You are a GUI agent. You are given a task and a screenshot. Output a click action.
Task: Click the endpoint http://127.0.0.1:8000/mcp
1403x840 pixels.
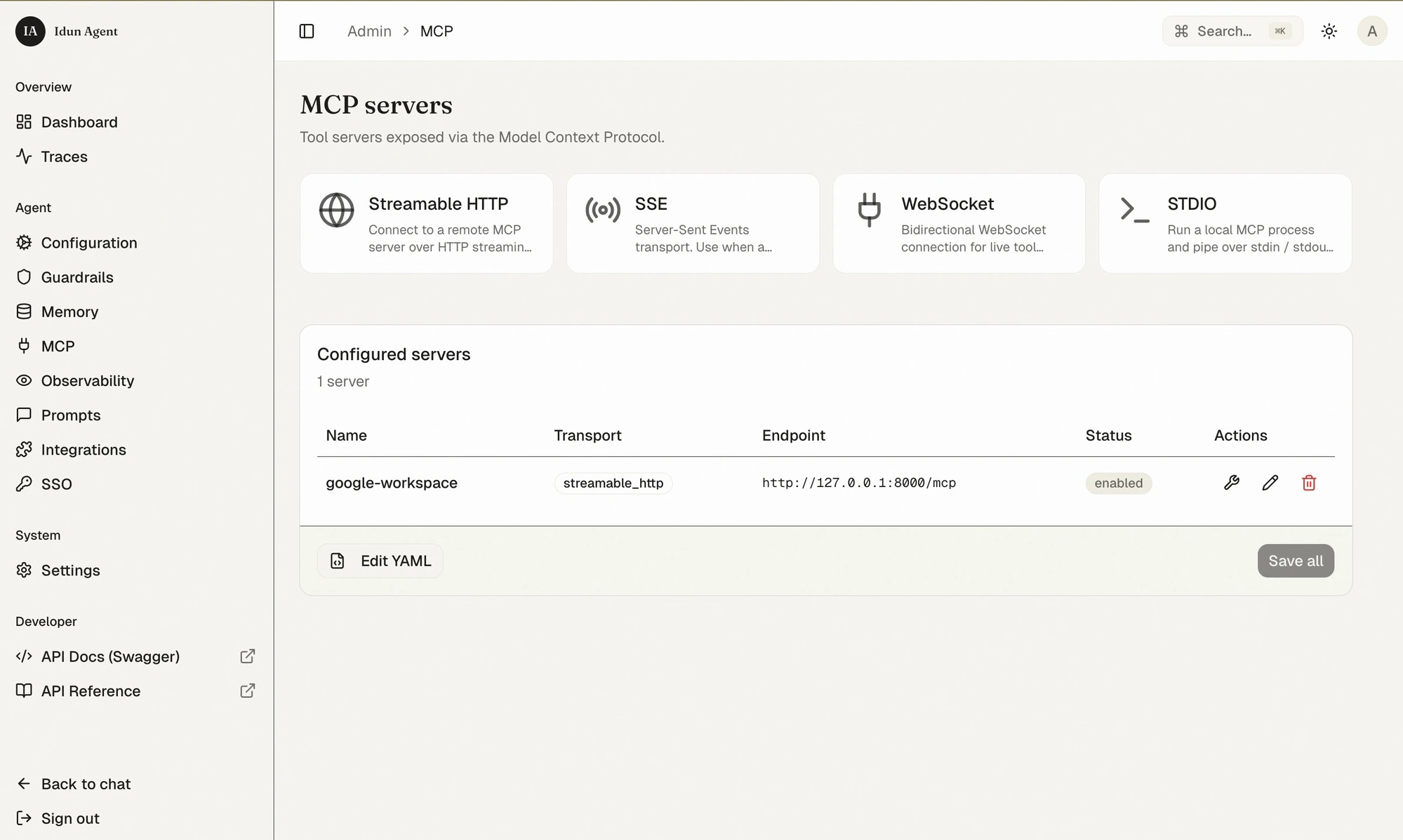point(859,483)
